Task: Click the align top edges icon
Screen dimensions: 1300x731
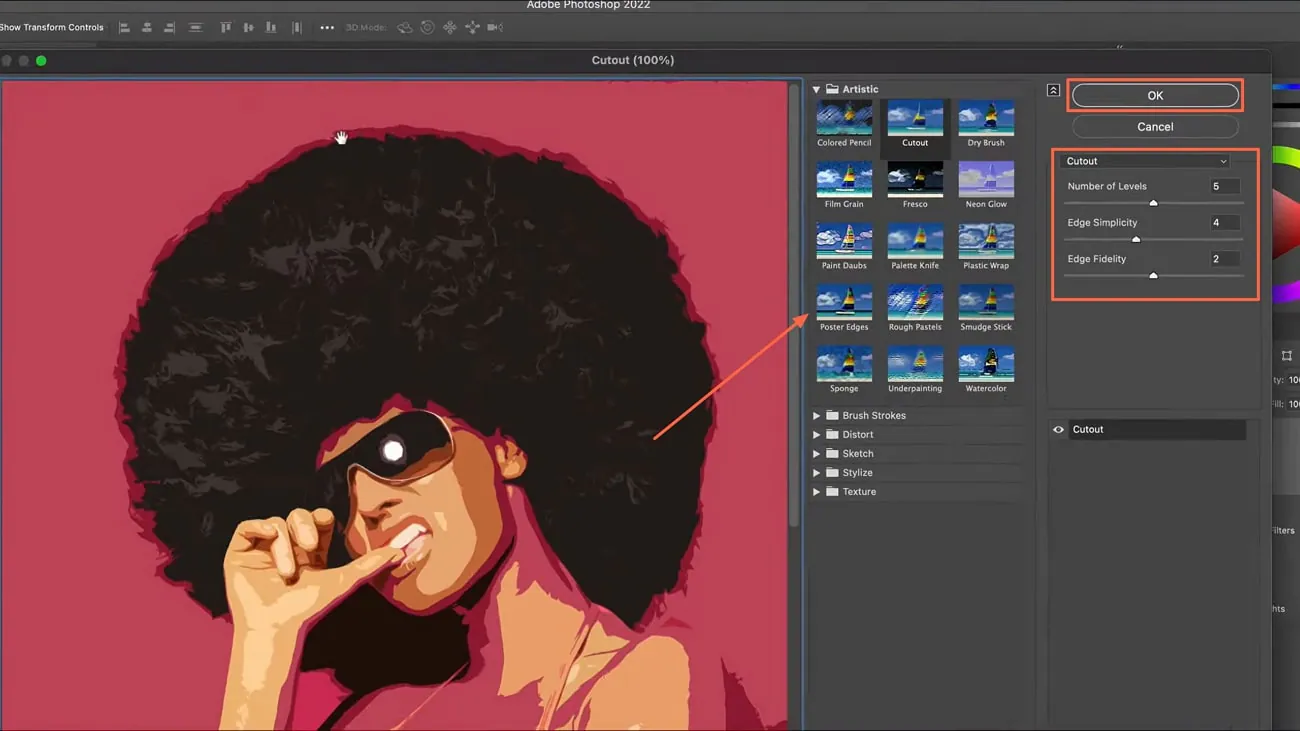Action: [225, 28]
